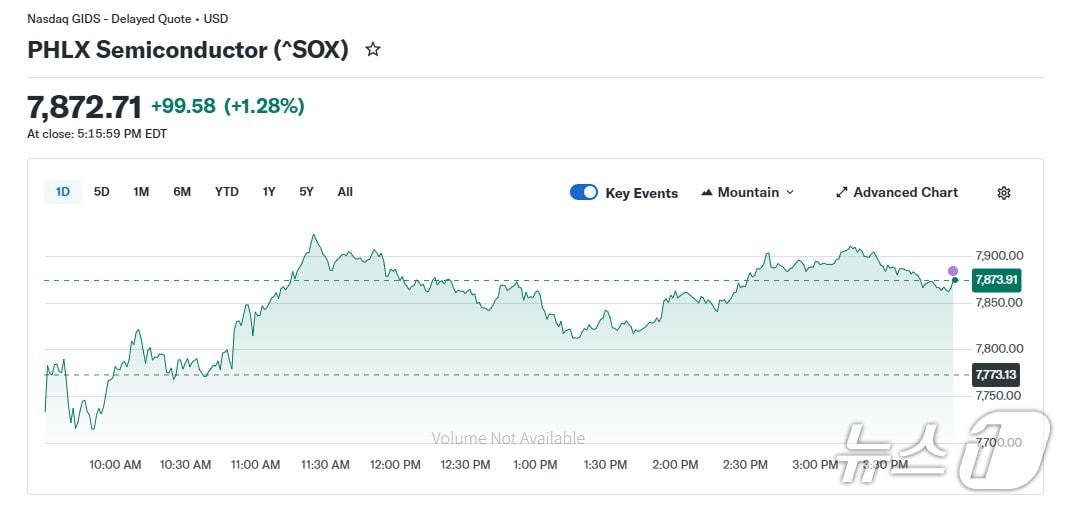Switch to the 5Y time range
The width and height of the screenshot is (1067, 506).
(306, 192)
